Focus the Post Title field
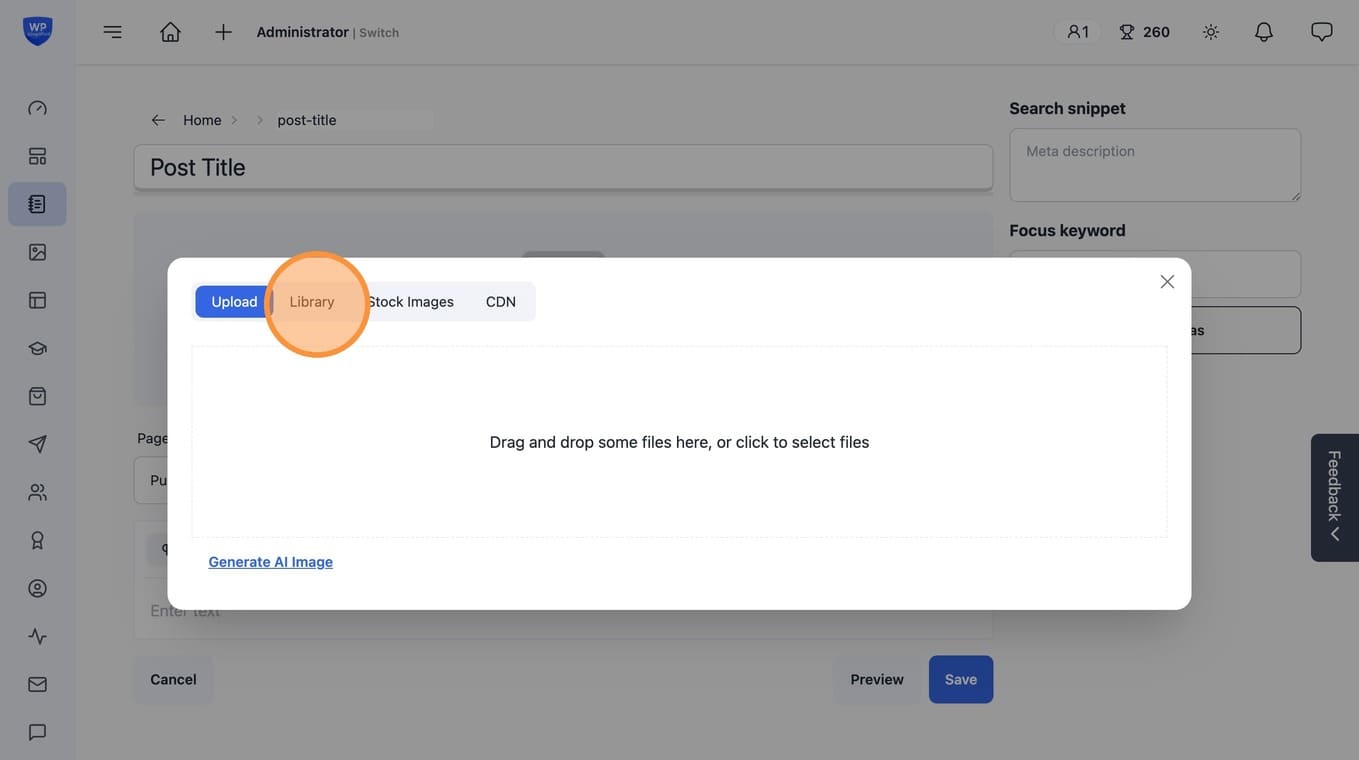This screenshot has width=1359, height=760. (563, 167)
